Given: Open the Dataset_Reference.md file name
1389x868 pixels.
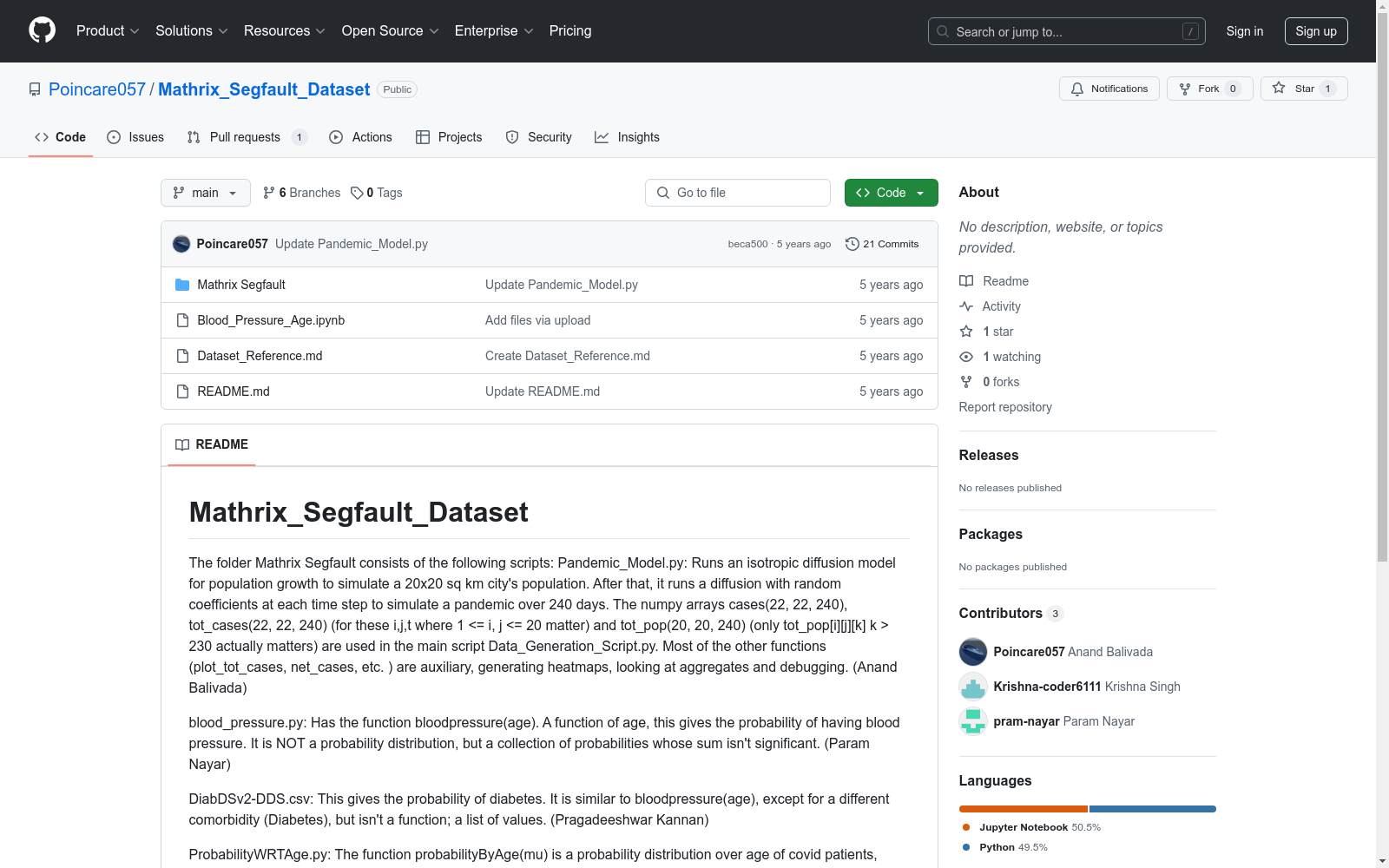Looking at the screenshot, I should [260, 356].
